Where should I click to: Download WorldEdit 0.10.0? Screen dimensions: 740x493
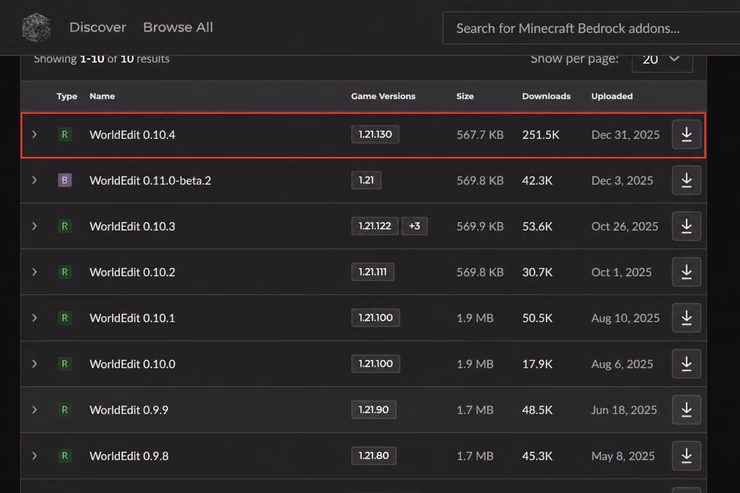pos(686,364)
